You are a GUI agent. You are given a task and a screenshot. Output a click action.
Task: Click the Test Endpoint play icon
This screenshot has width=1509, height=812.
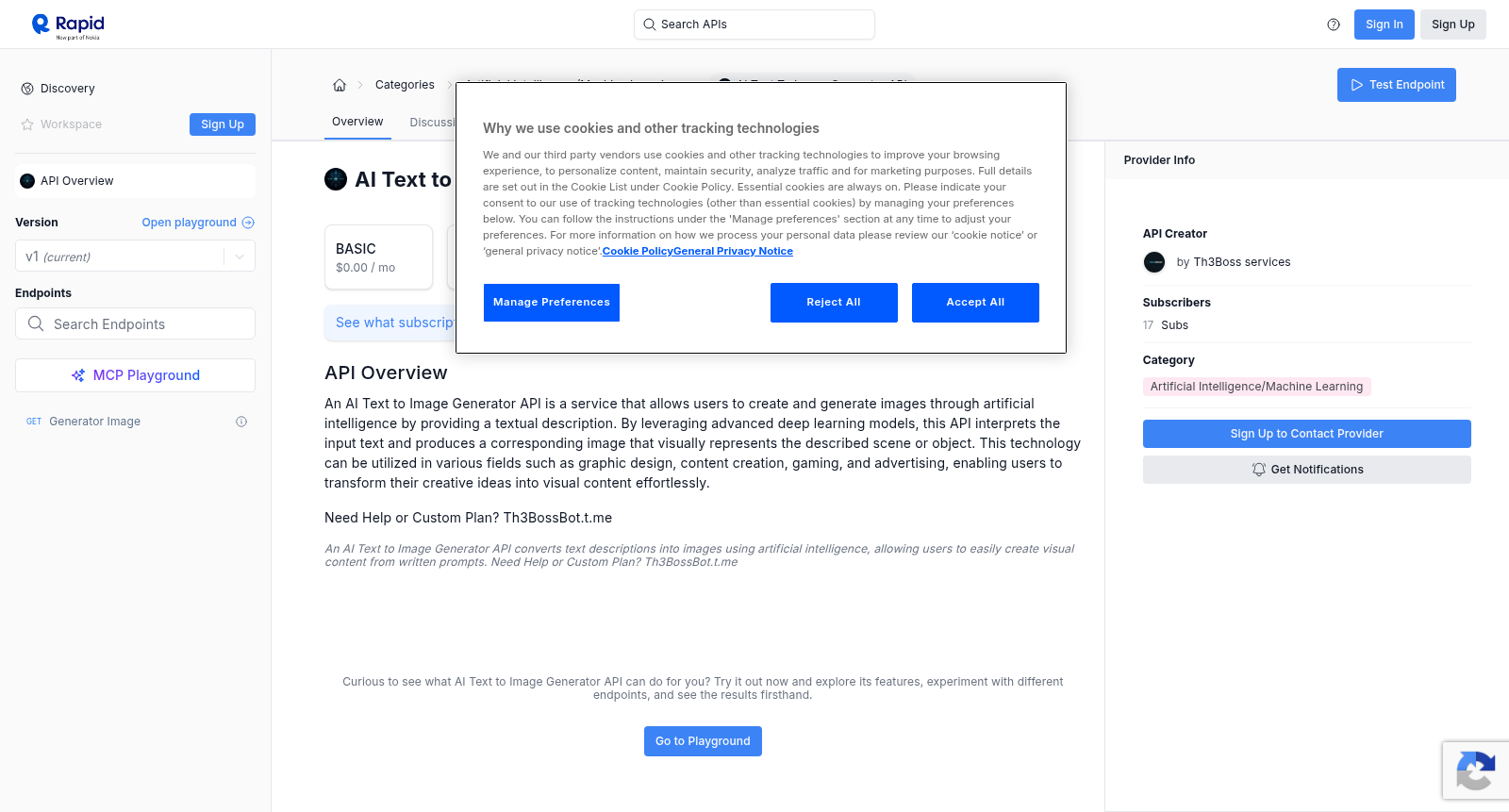click(x=1357, y=85)
